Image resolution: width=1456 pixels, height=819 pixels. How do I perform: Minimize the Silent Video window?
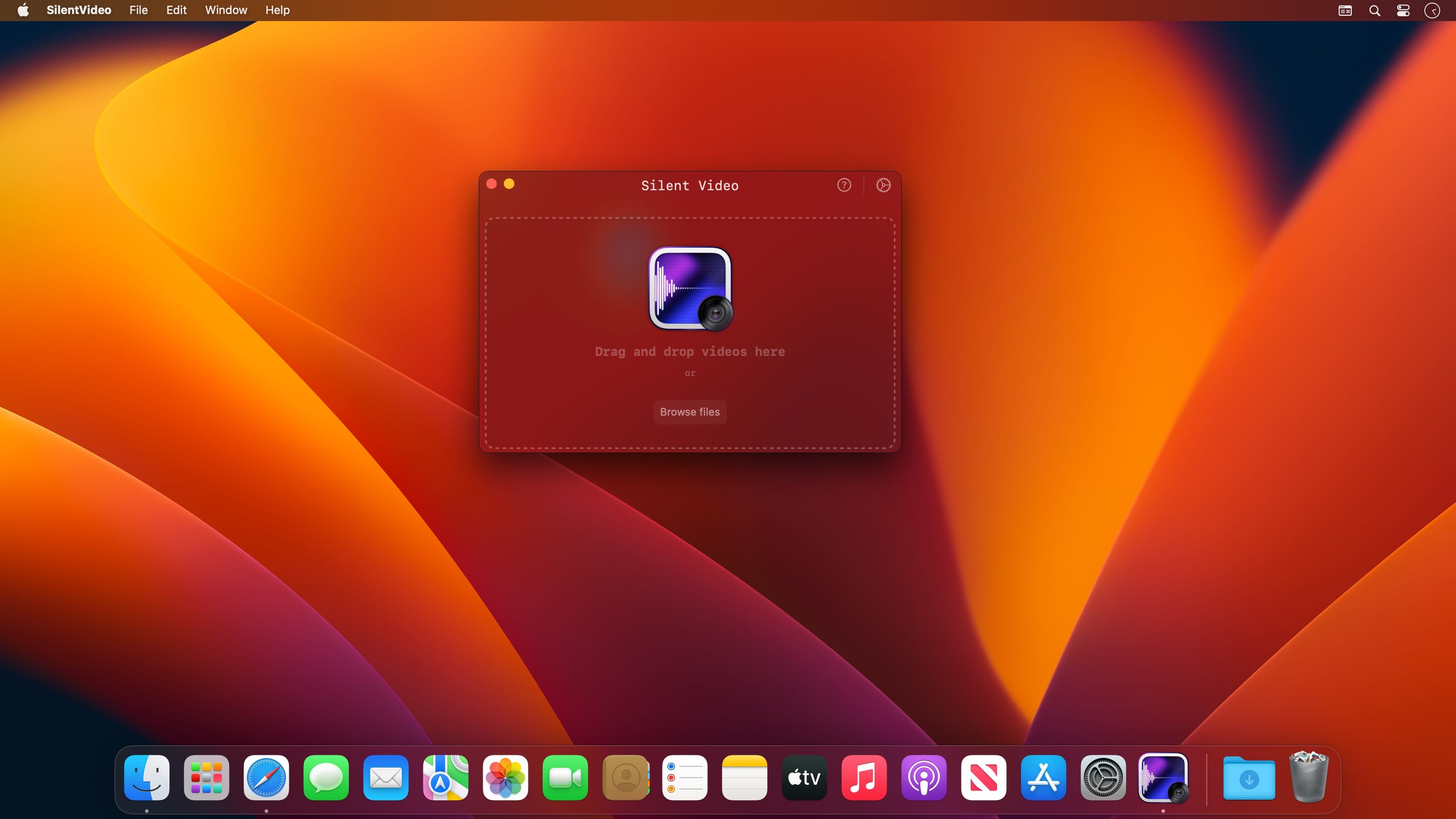[509, 184]
